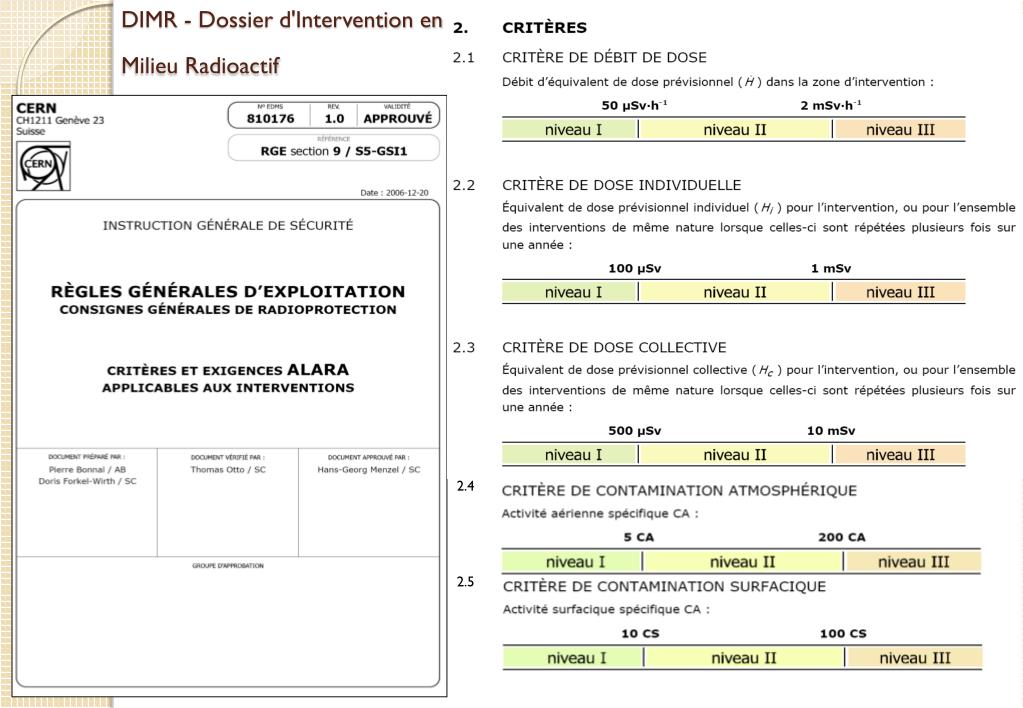This screenshot has width=1023, height=708.
Task: Click 'INSTRUCTION GÉNÉRALE DE SÉCURITÉ' heading
Action: (x=228, y=226)
